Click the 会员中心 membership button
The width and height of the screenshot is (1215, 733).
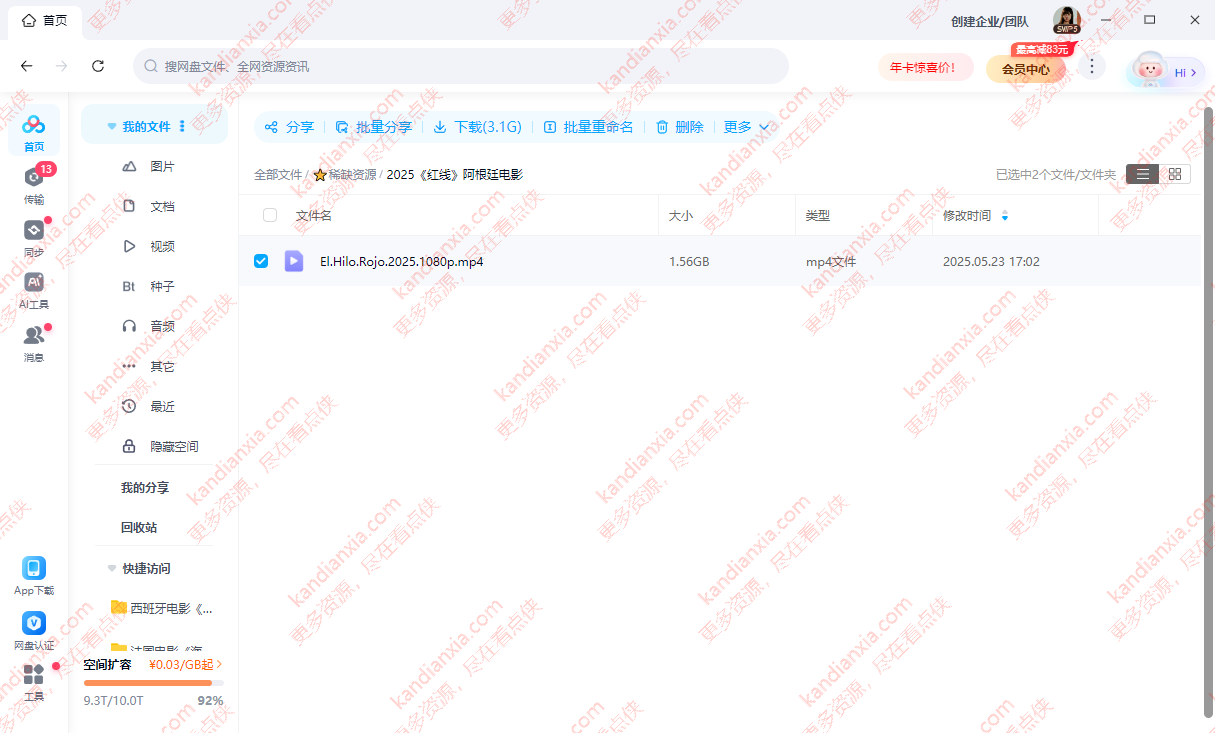[1025, 69]
